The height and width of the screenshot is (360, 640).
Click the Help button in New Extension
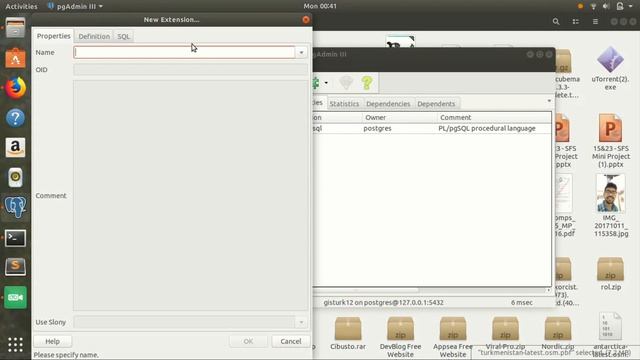[x=52, y=341]
